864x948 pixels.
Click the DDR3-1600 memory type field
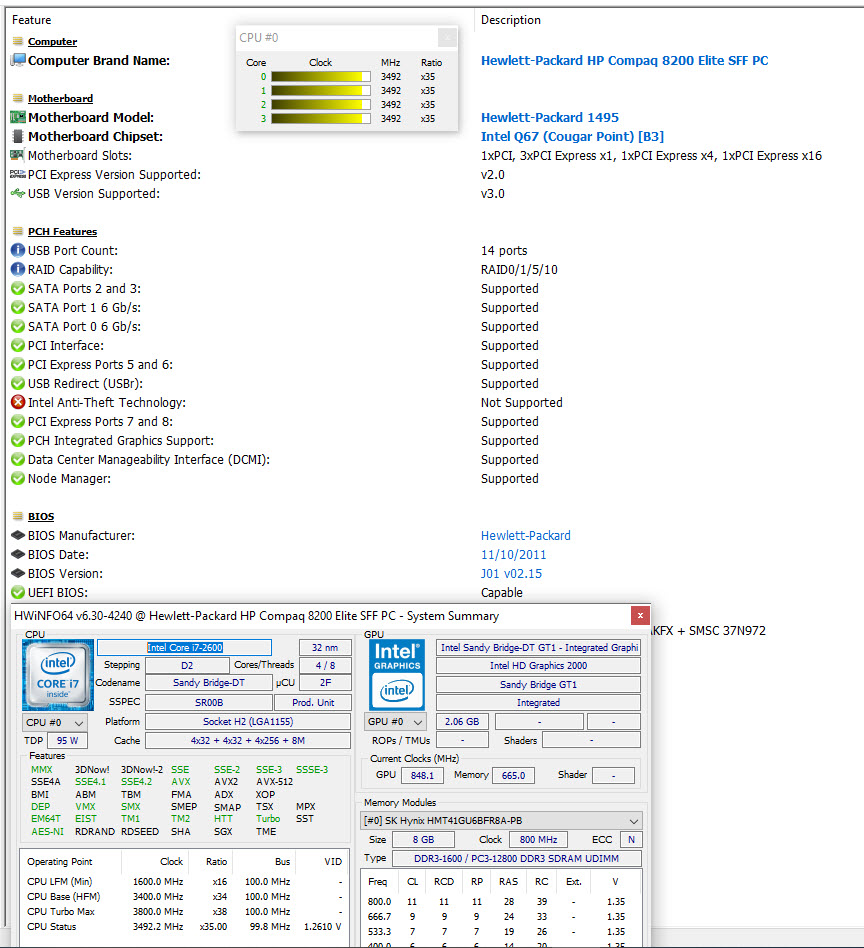516,859
